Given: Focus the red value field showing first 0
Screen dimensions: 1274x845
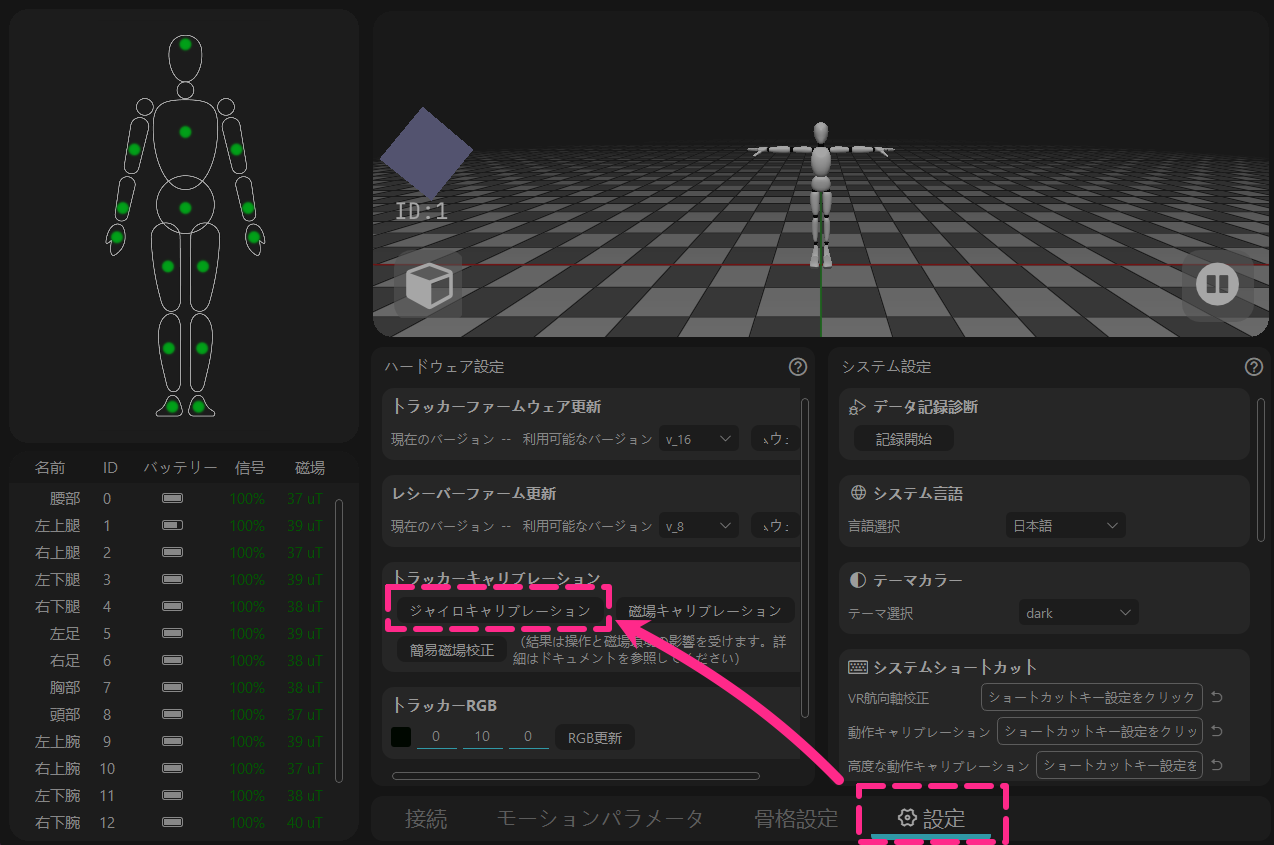Looking at the screenshot, I should click(x=436, y=738).
